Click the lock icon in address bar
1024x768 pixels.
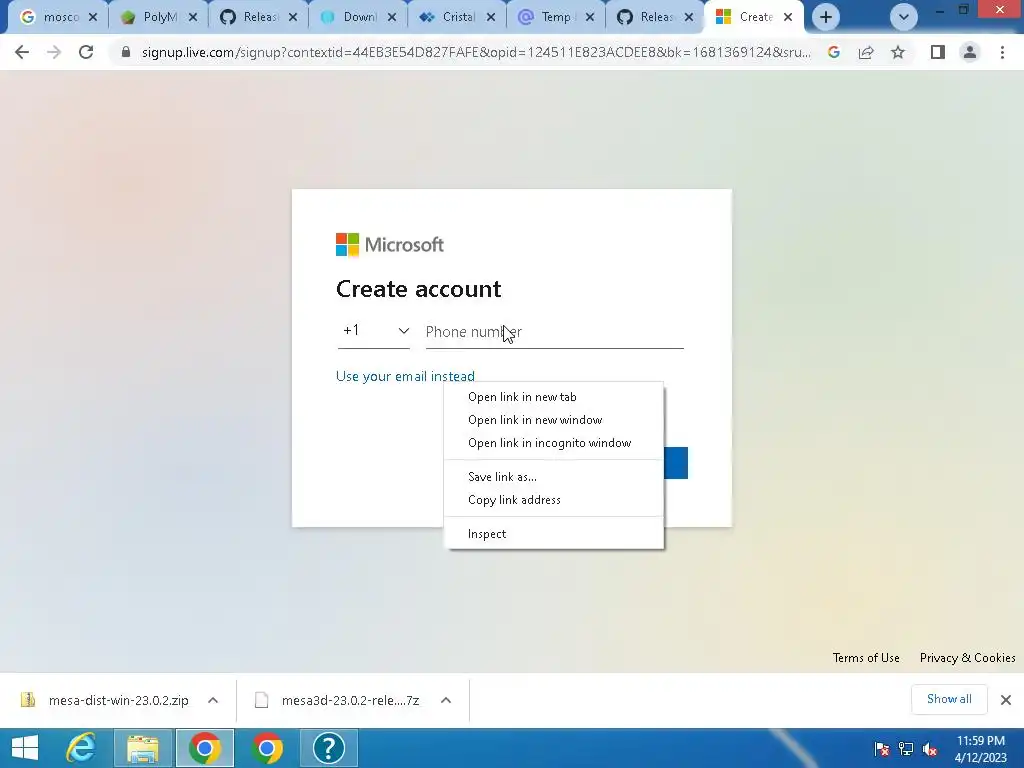[x=126, y=52]
